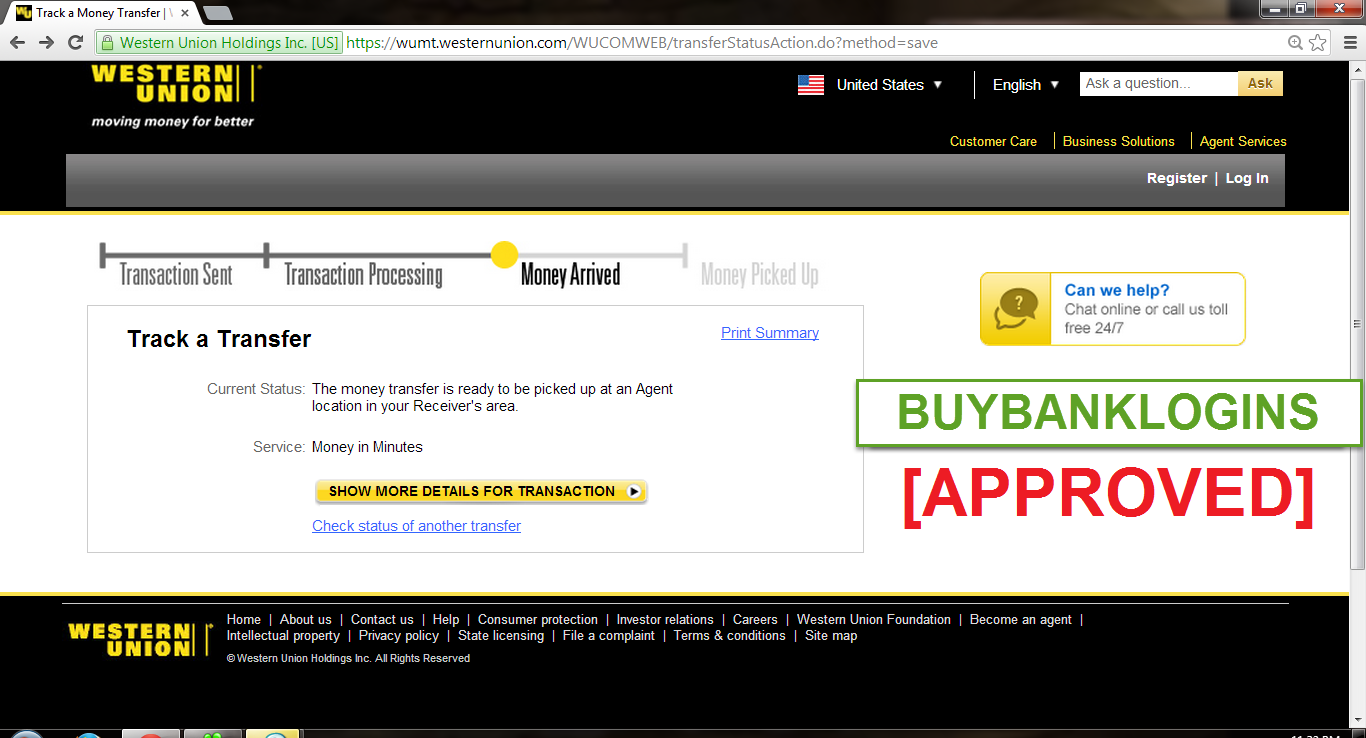Click the Can we help? chat box

[x=1113, y=309]
